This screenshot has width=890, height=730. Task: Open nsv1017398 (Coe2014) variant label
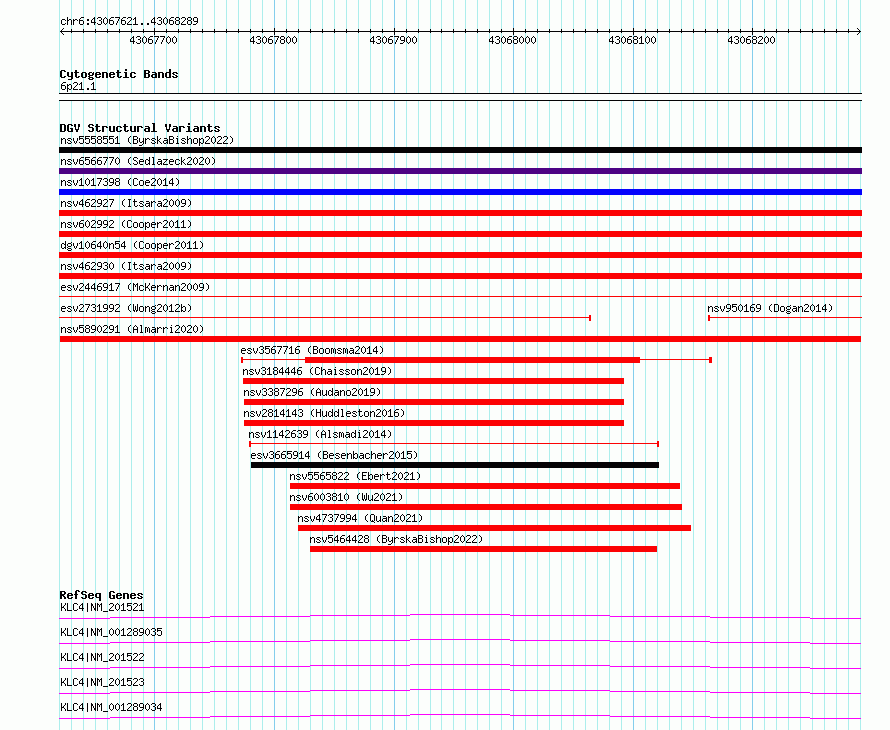(x=120, y=182)
